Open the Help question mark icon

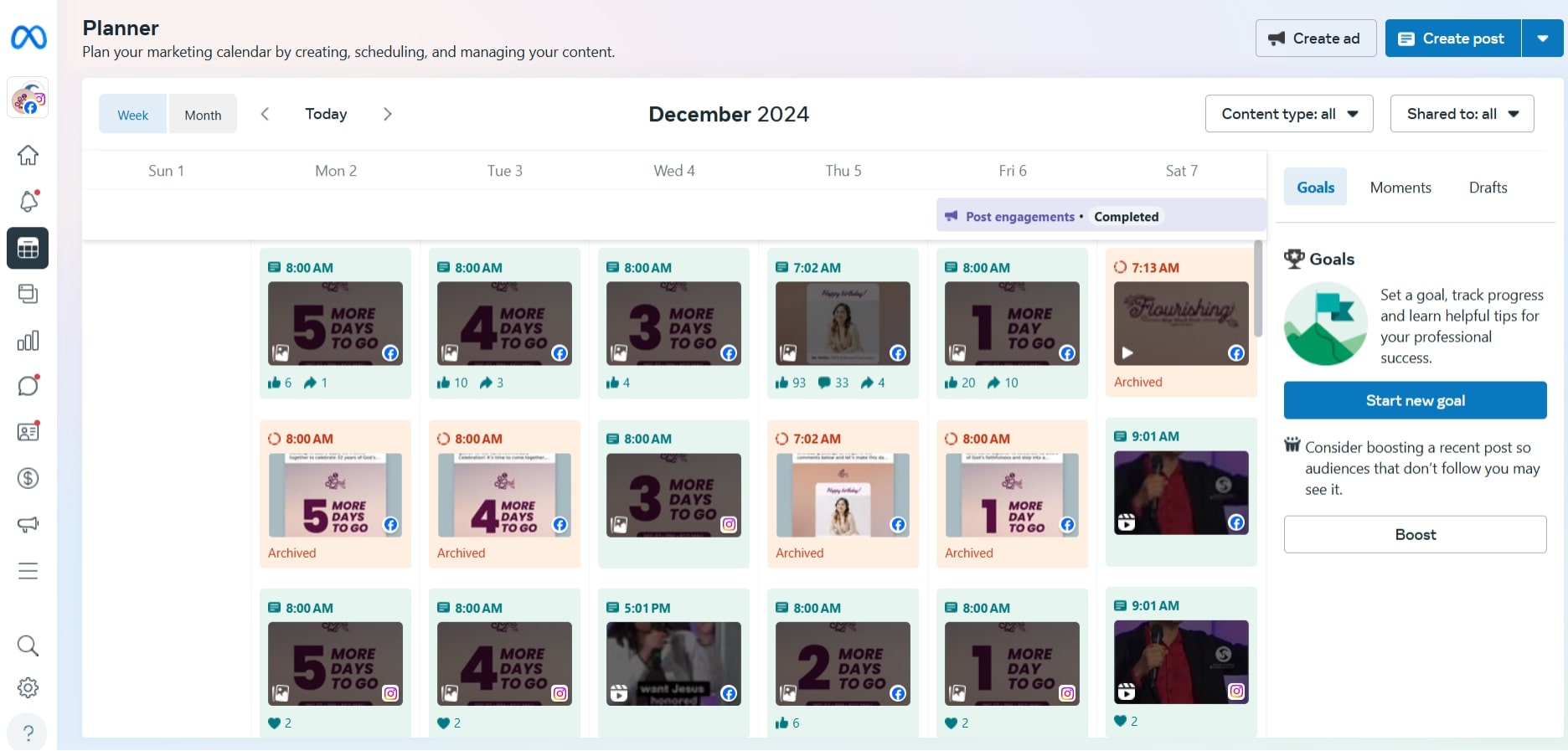pos(28,733)
